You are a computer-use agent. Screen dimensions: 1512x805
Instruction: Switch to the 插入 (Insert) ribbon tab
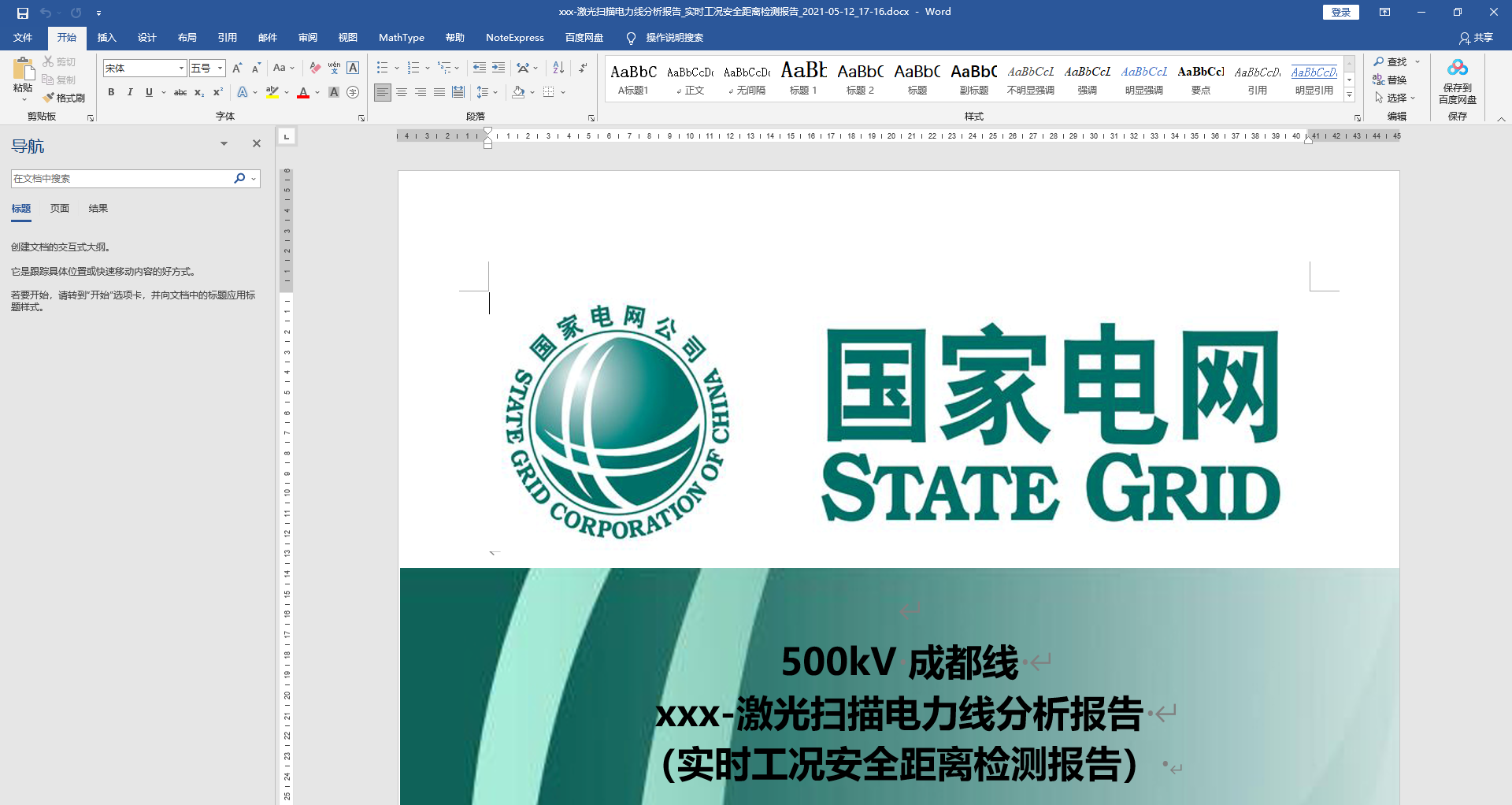(106, 38)
